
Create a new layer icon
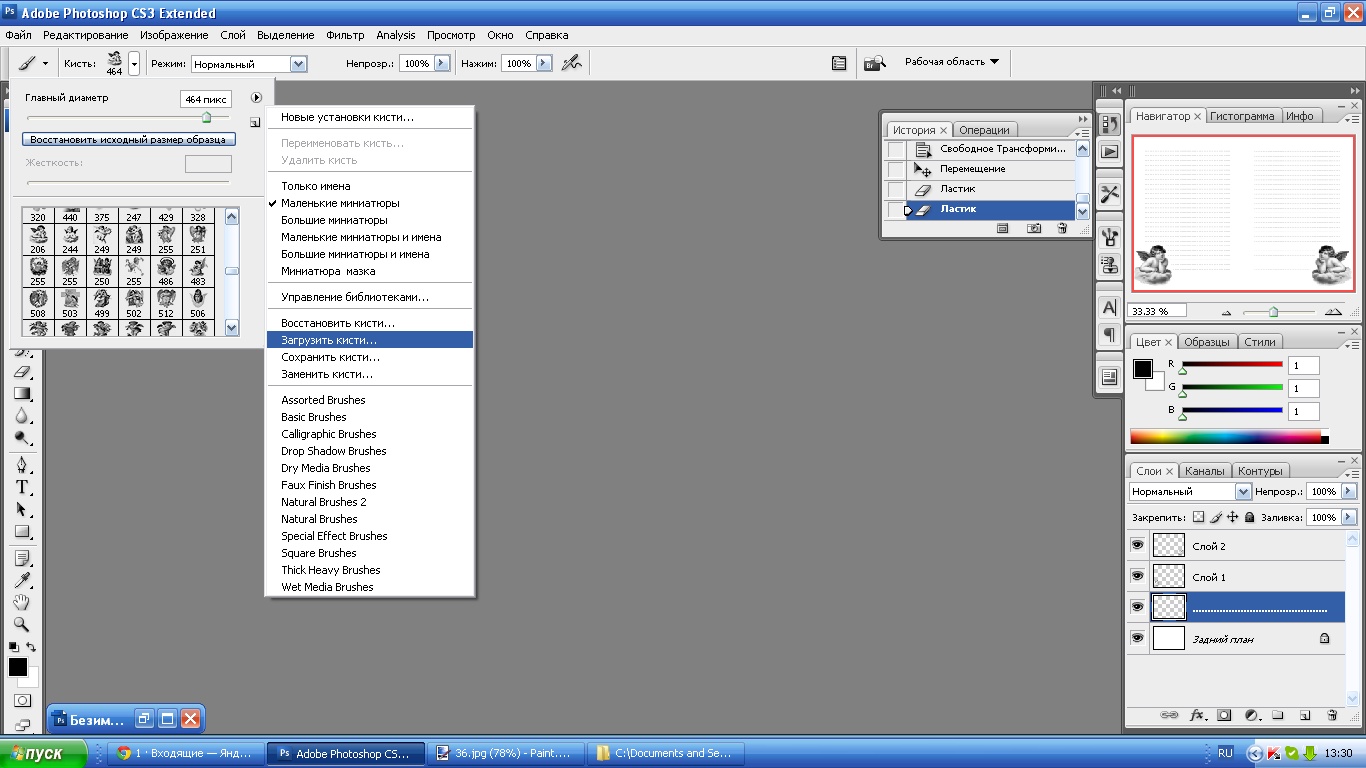click(1304, 715)
